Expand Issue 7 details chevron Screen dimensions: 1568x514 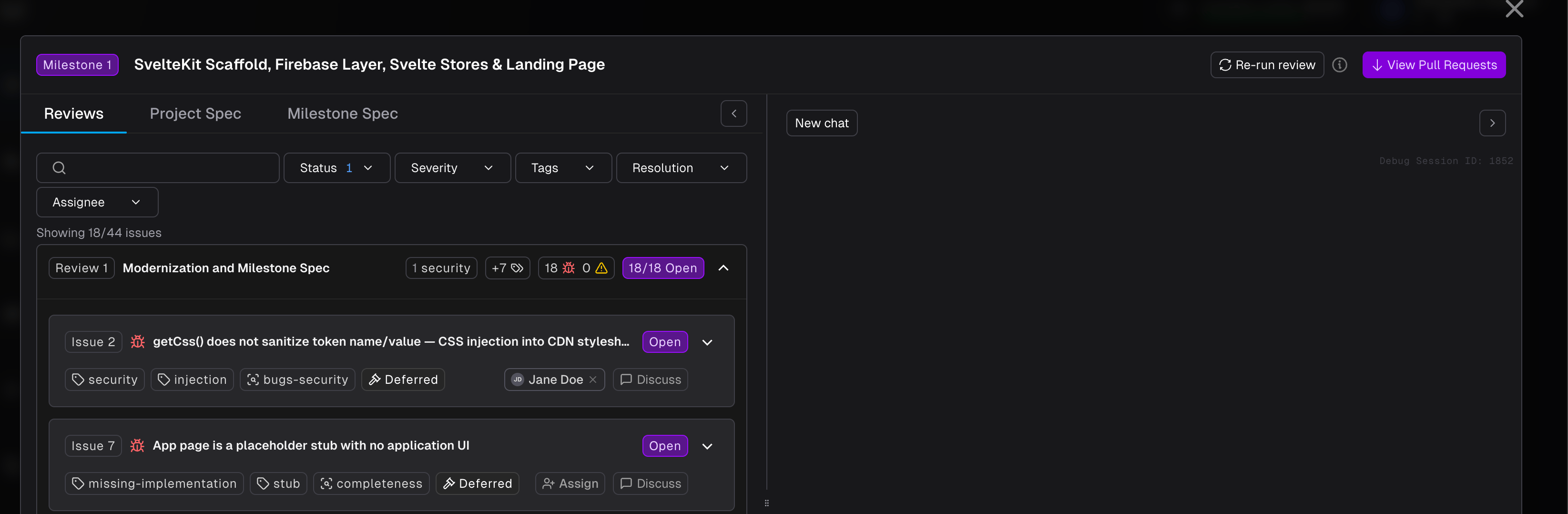coord(707,446)
